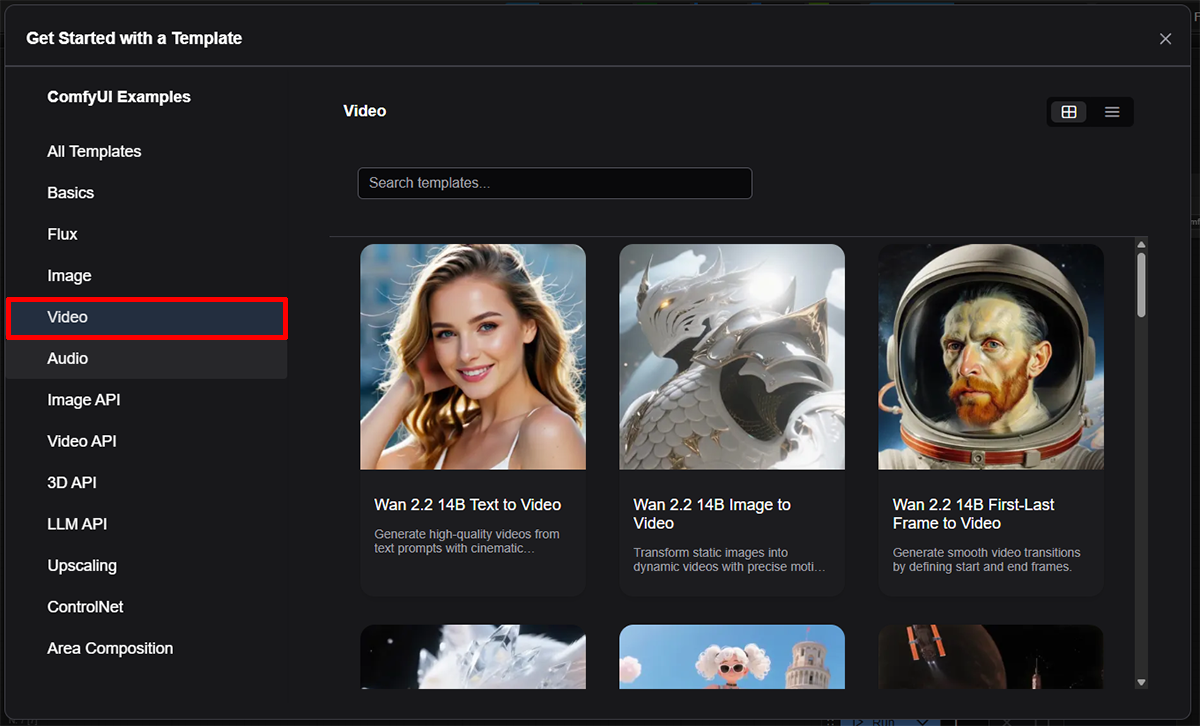
Task: Click the scrollbar down arrow
Action: click(1141, 682)
